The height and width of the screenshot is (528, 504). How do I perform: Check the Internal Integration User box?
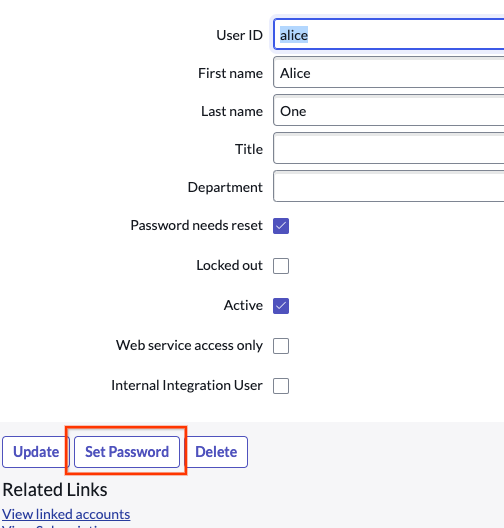coord(281,386)
